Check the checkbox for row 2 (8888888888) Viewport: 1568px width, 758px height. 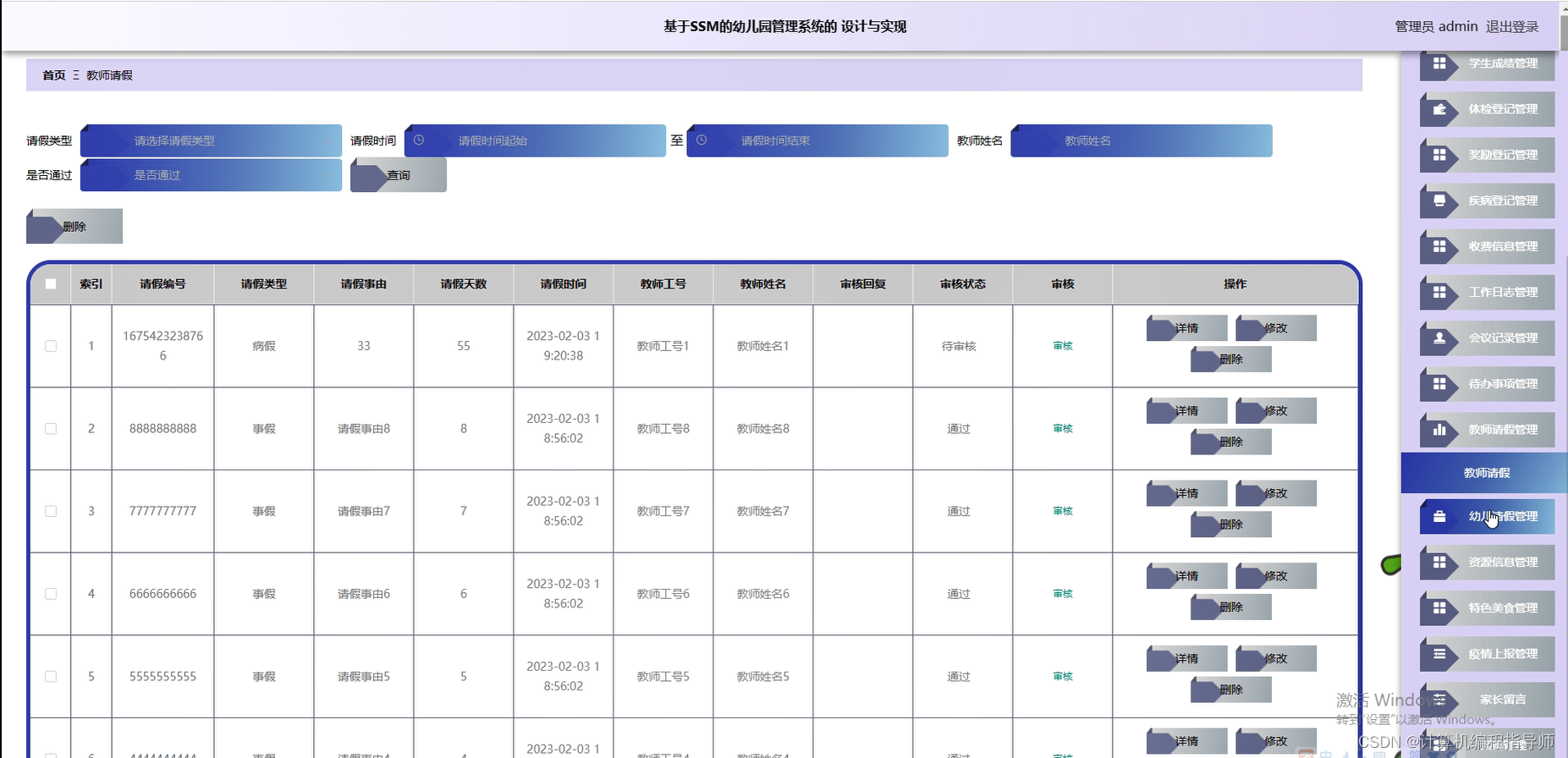point(51,429)
